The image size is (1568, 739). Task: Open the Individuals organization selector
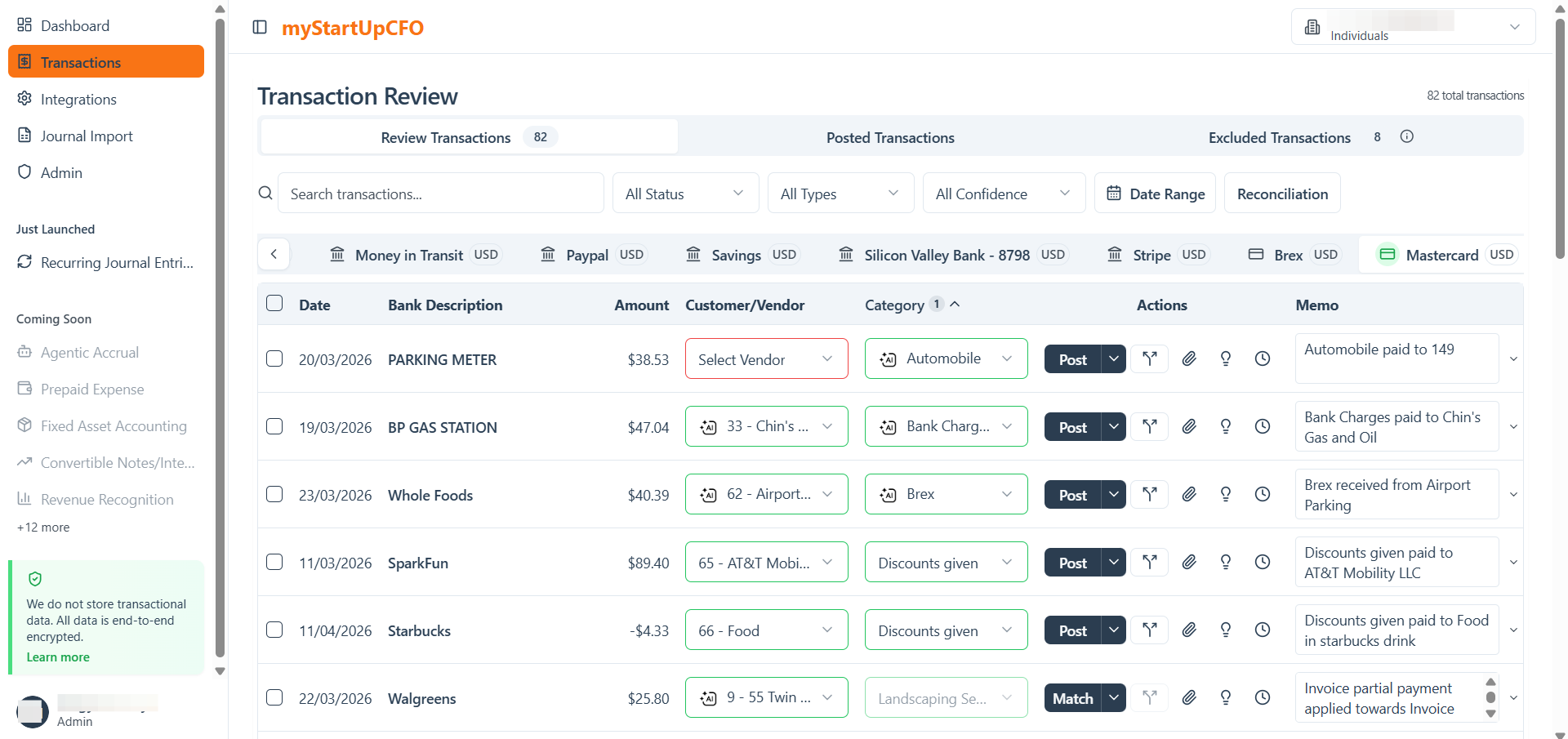[x=1413, y=27]
